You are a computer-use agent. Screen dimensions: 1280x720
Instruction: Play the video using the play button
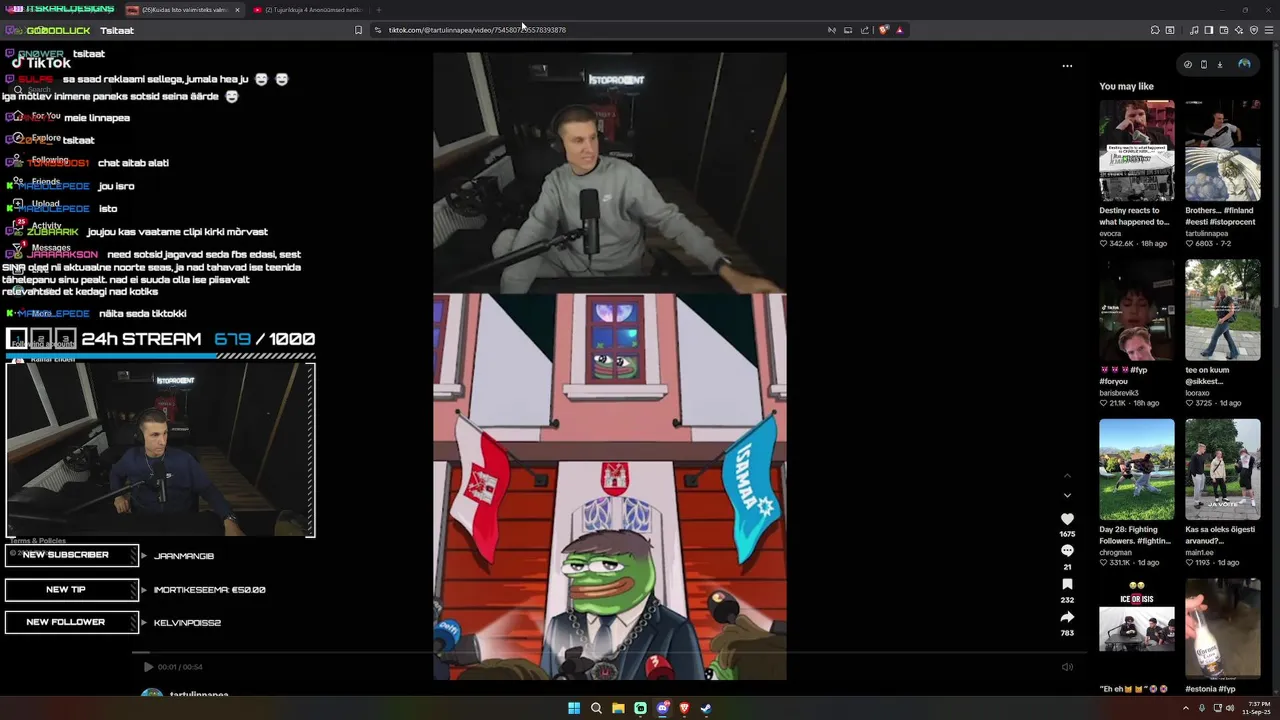[x=148, y=667]
